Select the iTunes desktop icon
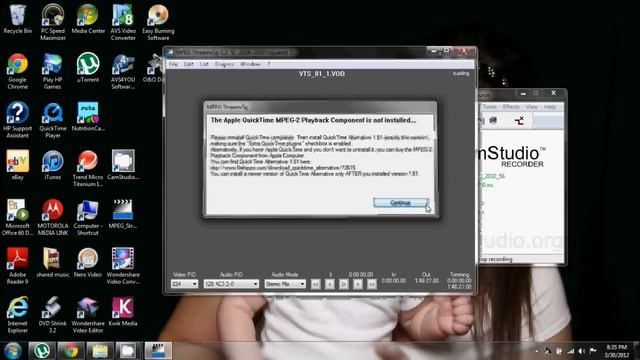 click(x=53, y=165)
